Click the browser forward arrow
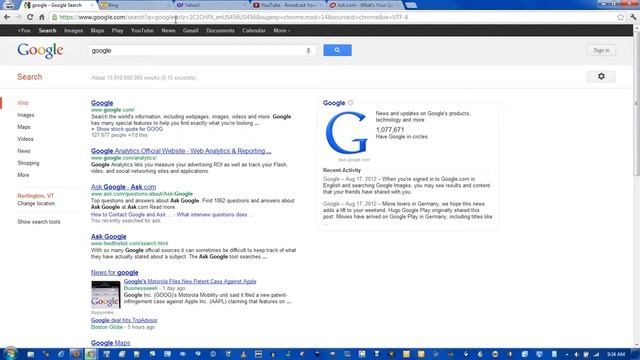640x360 pixels. [18, 17]
